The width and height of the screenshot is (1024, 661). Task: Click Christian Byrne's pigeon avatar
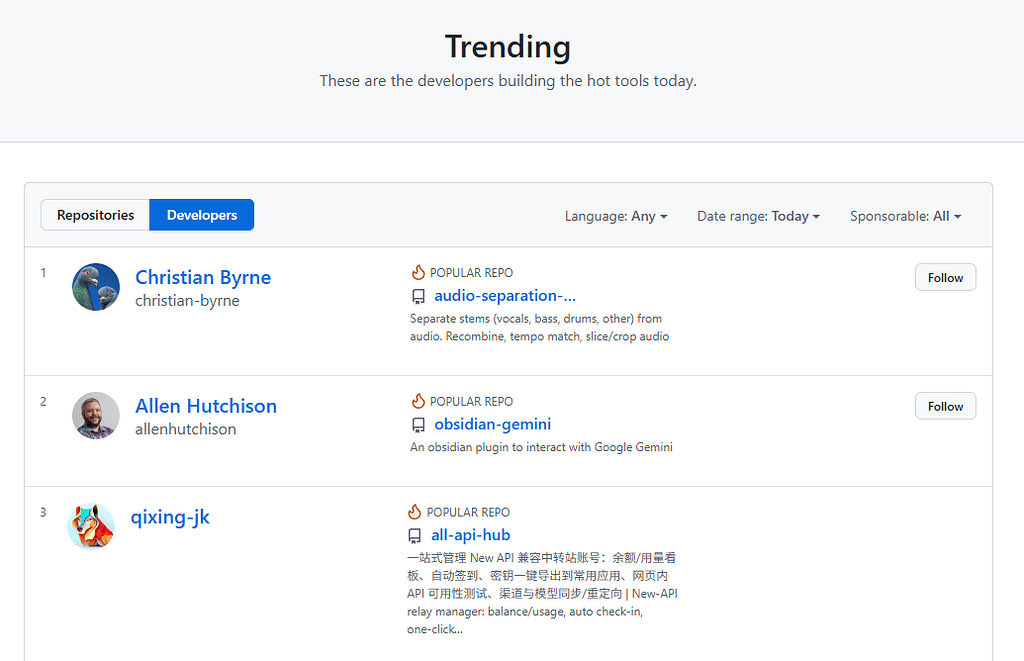point(96,287)
